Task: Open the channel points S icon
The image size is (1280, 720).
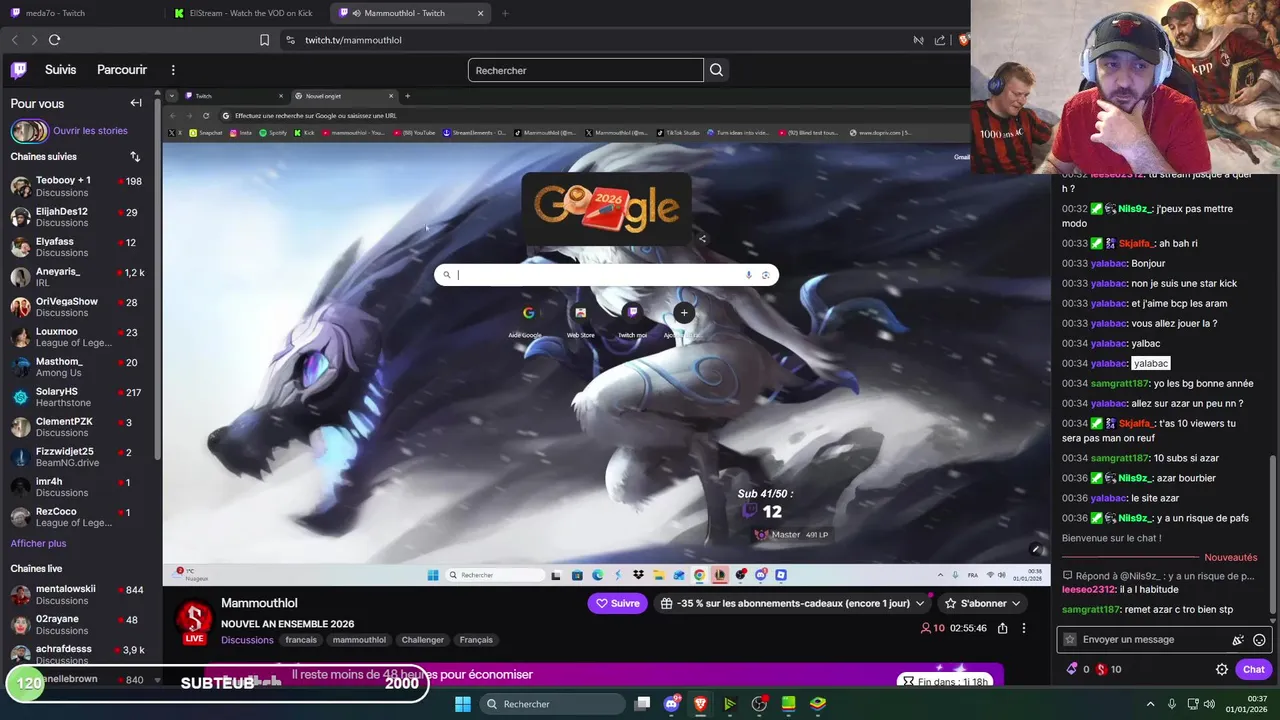Action: click(1101, 669)
